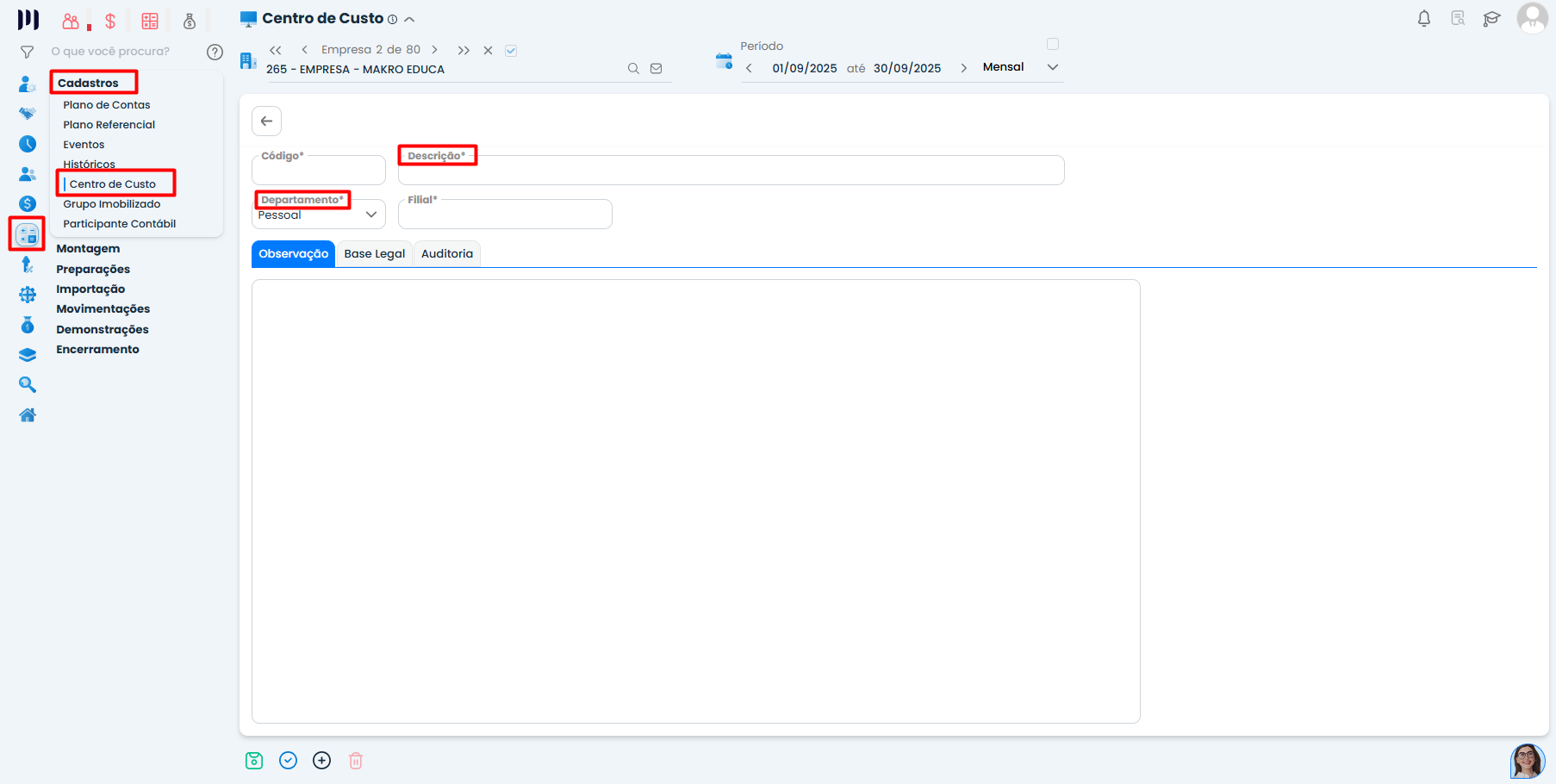
Task: Toggle the checkbox beside the company navigator
Action: pyautogui.click(x=511, y=51)
